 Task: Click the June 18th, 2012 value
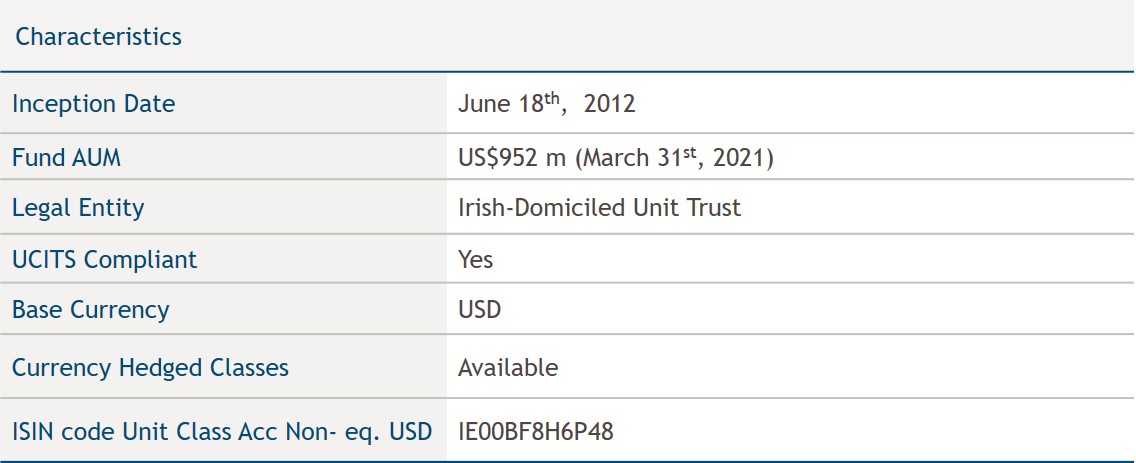[x=546, y=104]
